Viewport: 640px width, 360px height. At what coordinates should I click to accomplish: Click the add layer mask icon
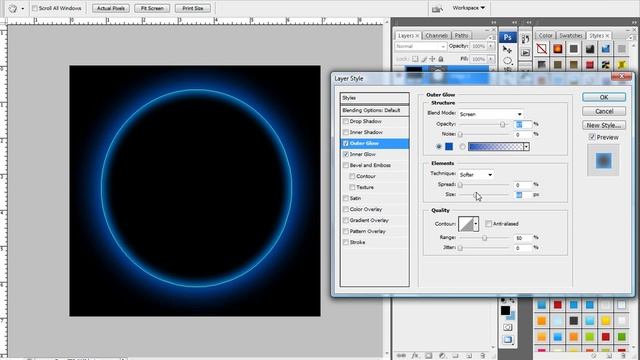pos(429,356)
